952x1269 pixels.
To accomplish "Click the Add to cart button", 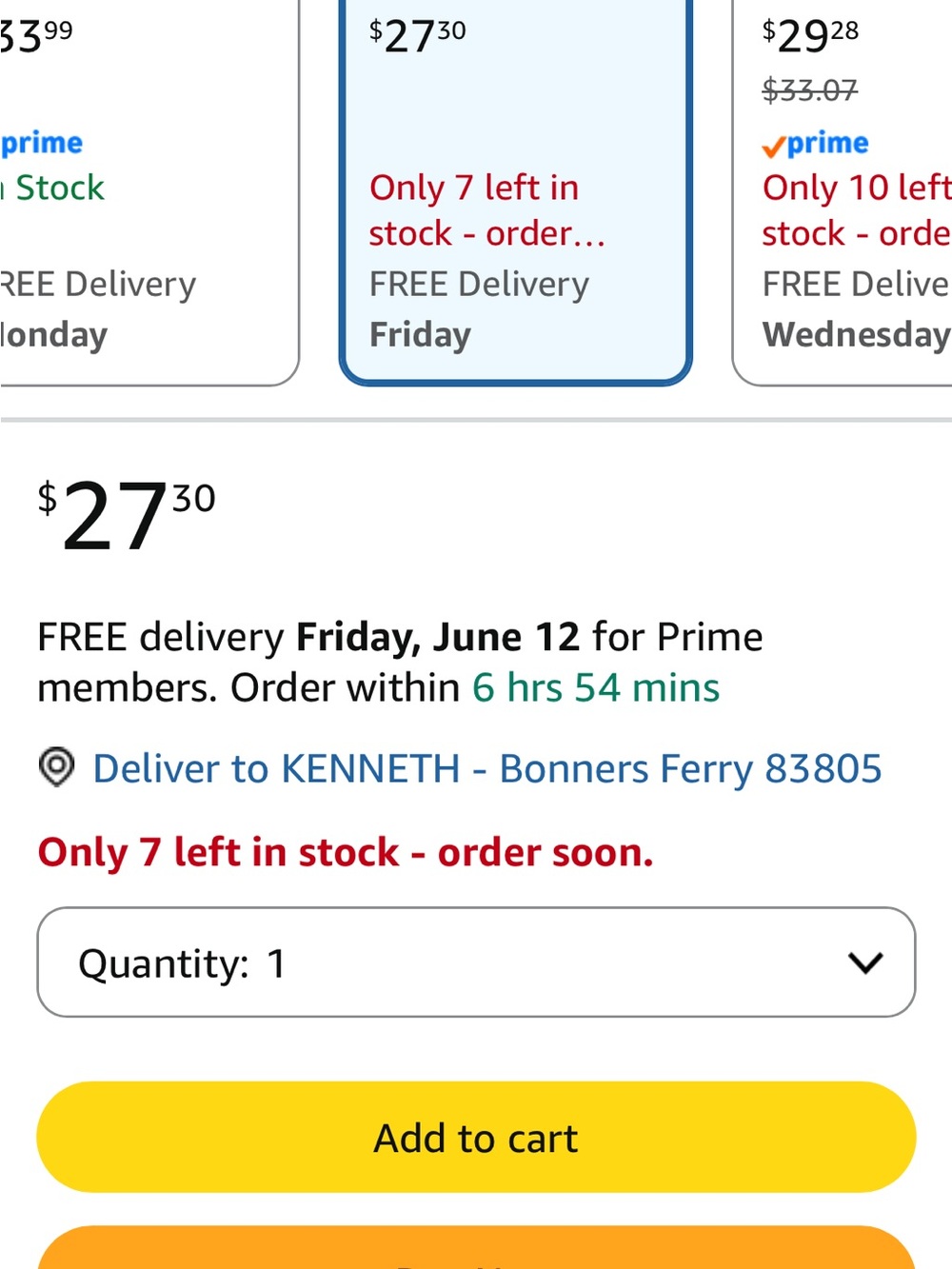I will (x=476, y=1137).
